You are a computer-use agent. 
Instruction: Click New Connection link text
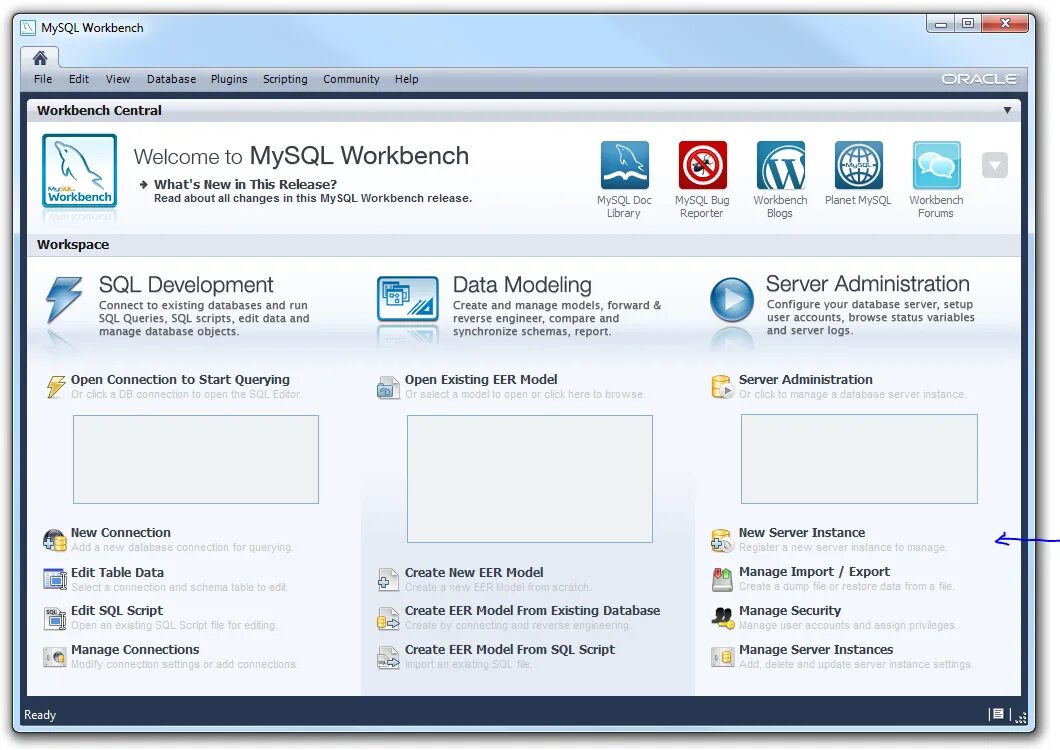[x=120, y=532]
